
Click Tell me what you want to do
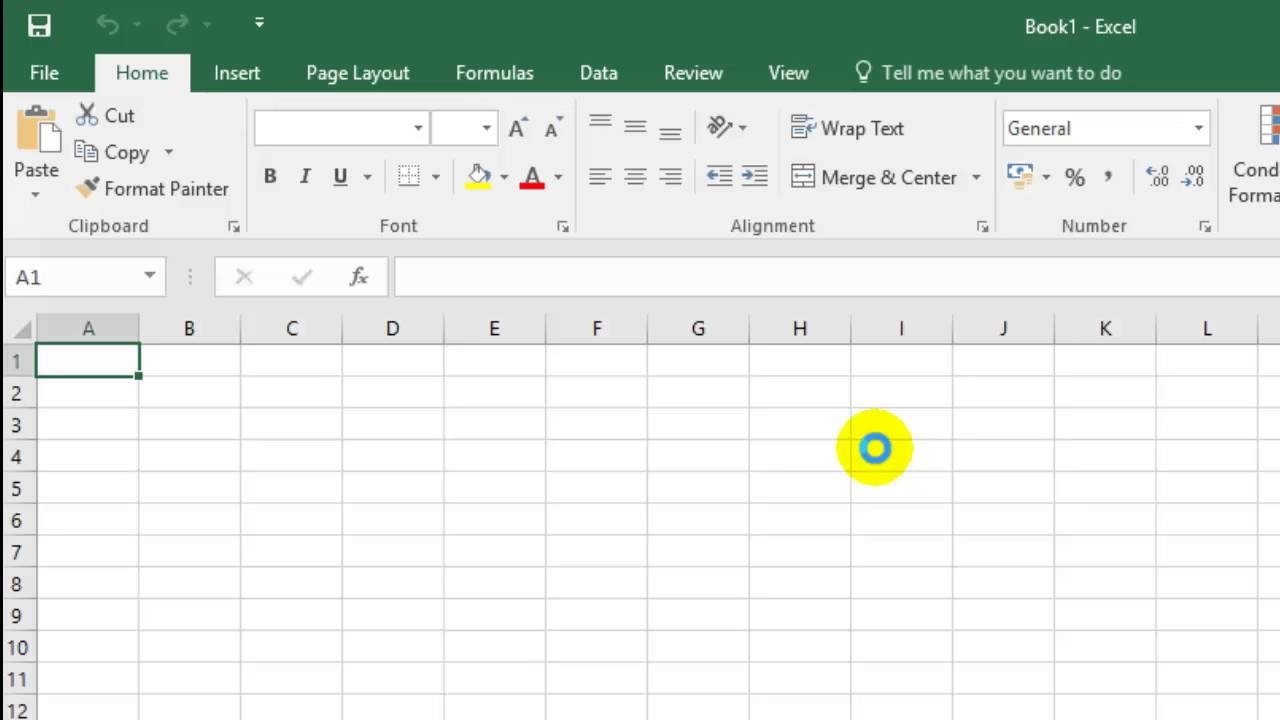pos(1000,72)
